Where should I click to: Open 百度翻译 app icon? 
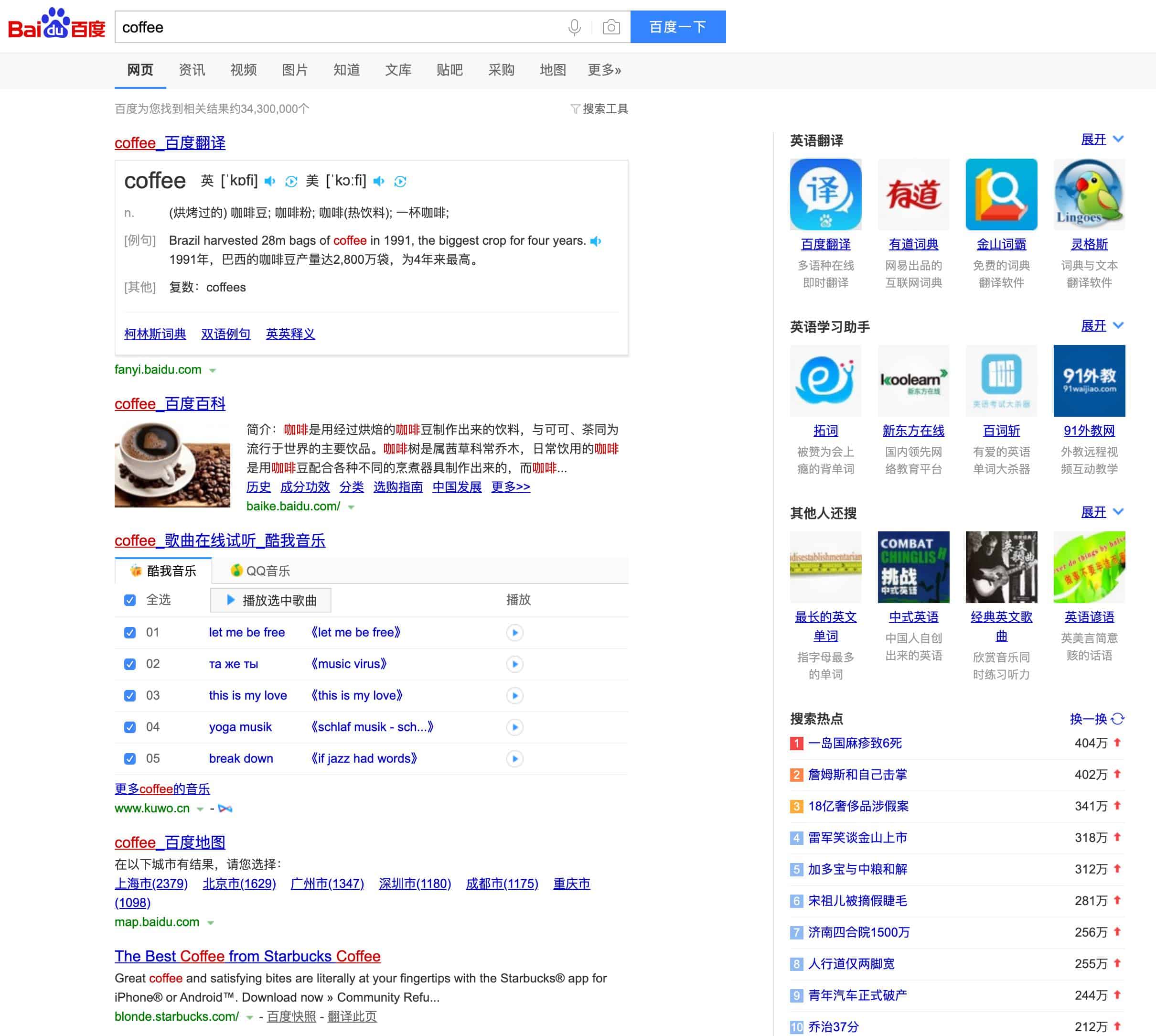(x=825, y=194)
